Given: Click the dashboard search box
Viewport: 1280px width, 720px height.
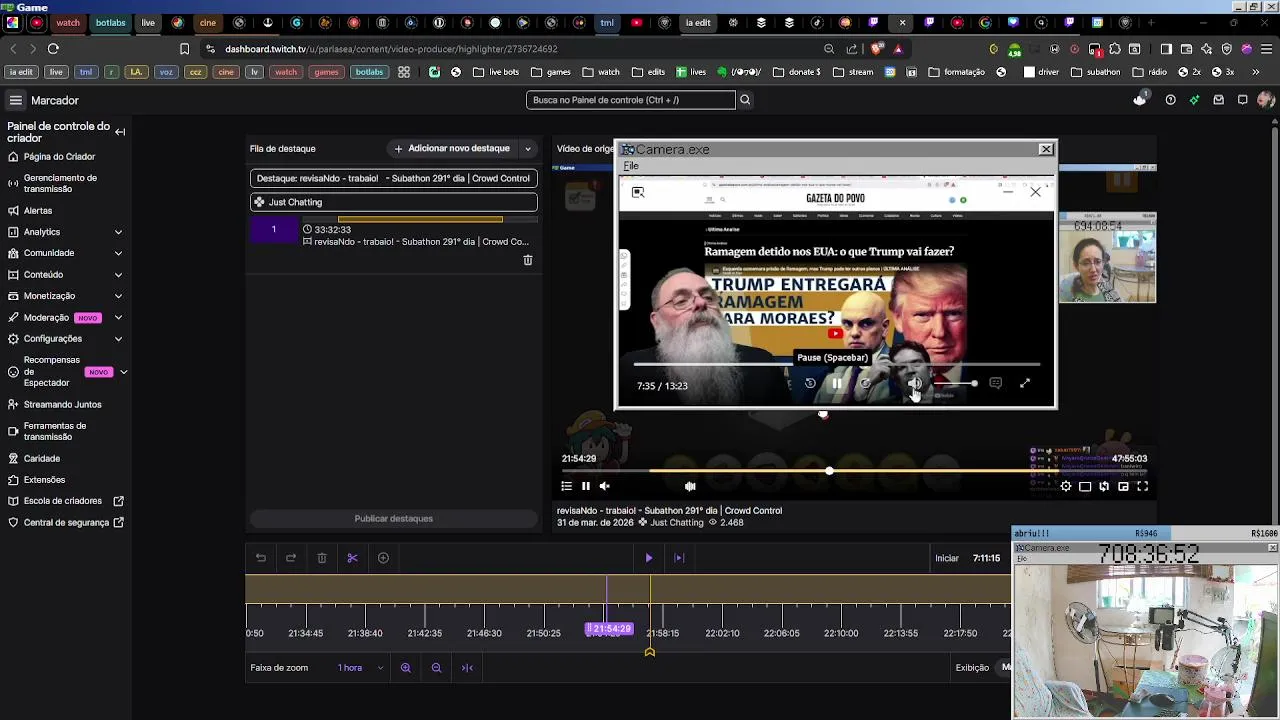Looking at the screenshot, I should [630, 100].
